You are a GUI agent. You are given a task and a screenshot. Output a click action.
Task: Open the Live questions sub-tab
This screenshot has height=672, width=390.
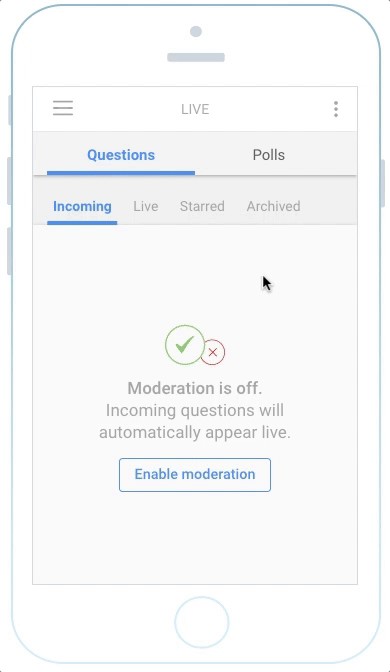pos(146,207)
